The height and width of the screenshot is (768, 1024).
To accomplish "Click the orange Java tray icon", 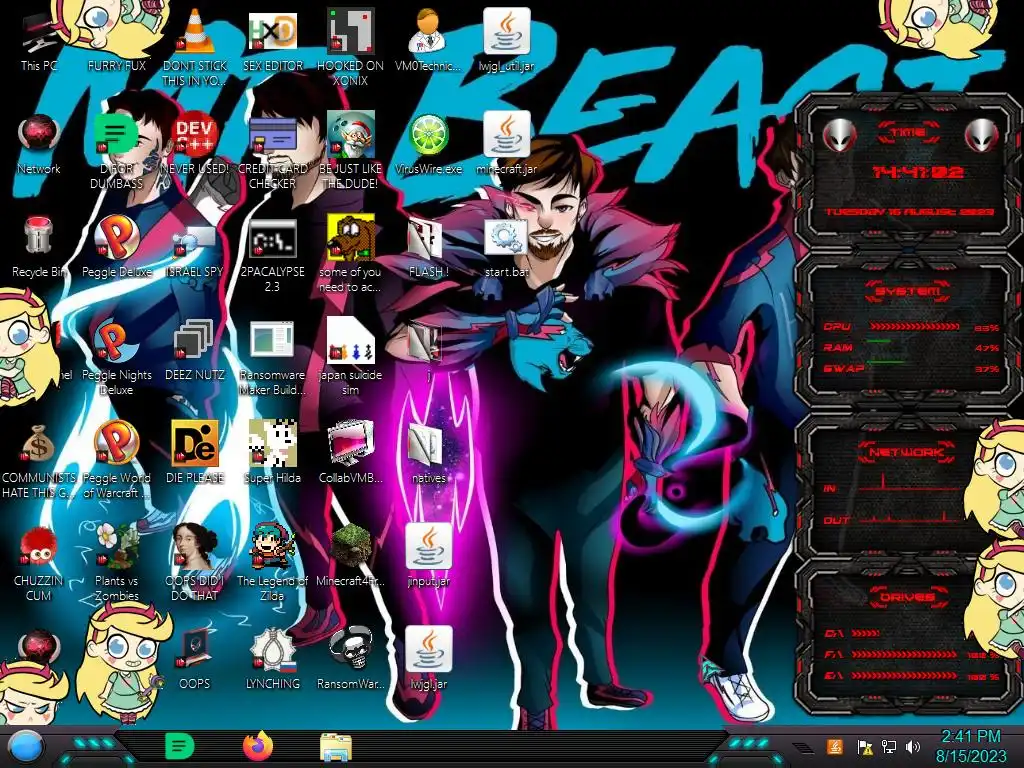I will tap(835, 746).
